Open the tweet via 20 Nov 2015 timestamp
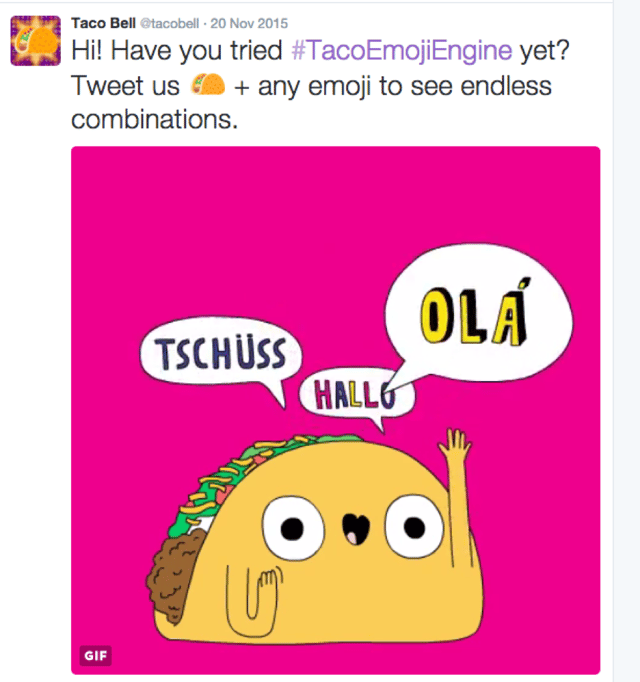 pos(249,23)
